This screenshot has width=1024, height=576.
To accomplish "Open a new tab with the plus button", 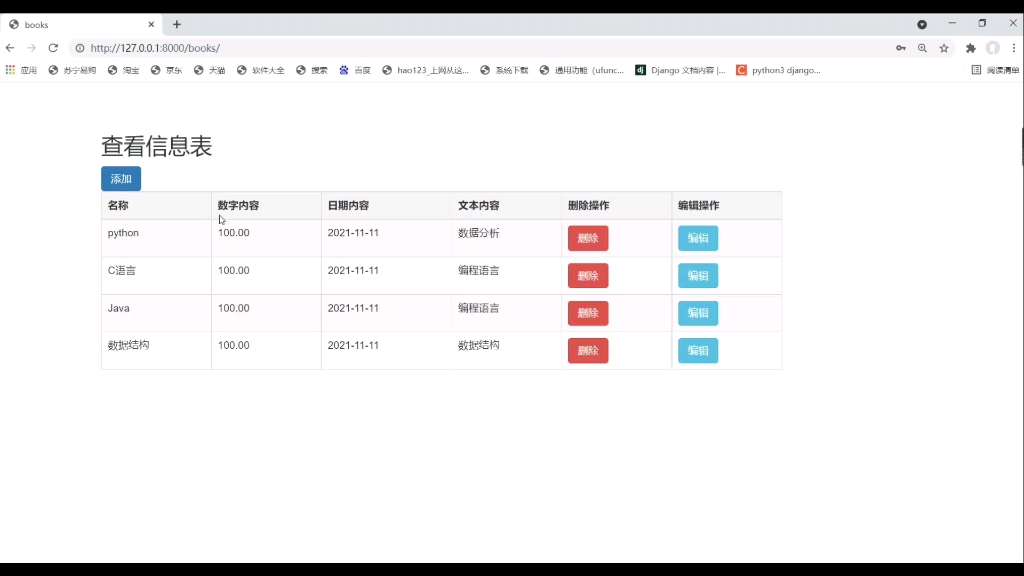I will (x=176, y=24).
